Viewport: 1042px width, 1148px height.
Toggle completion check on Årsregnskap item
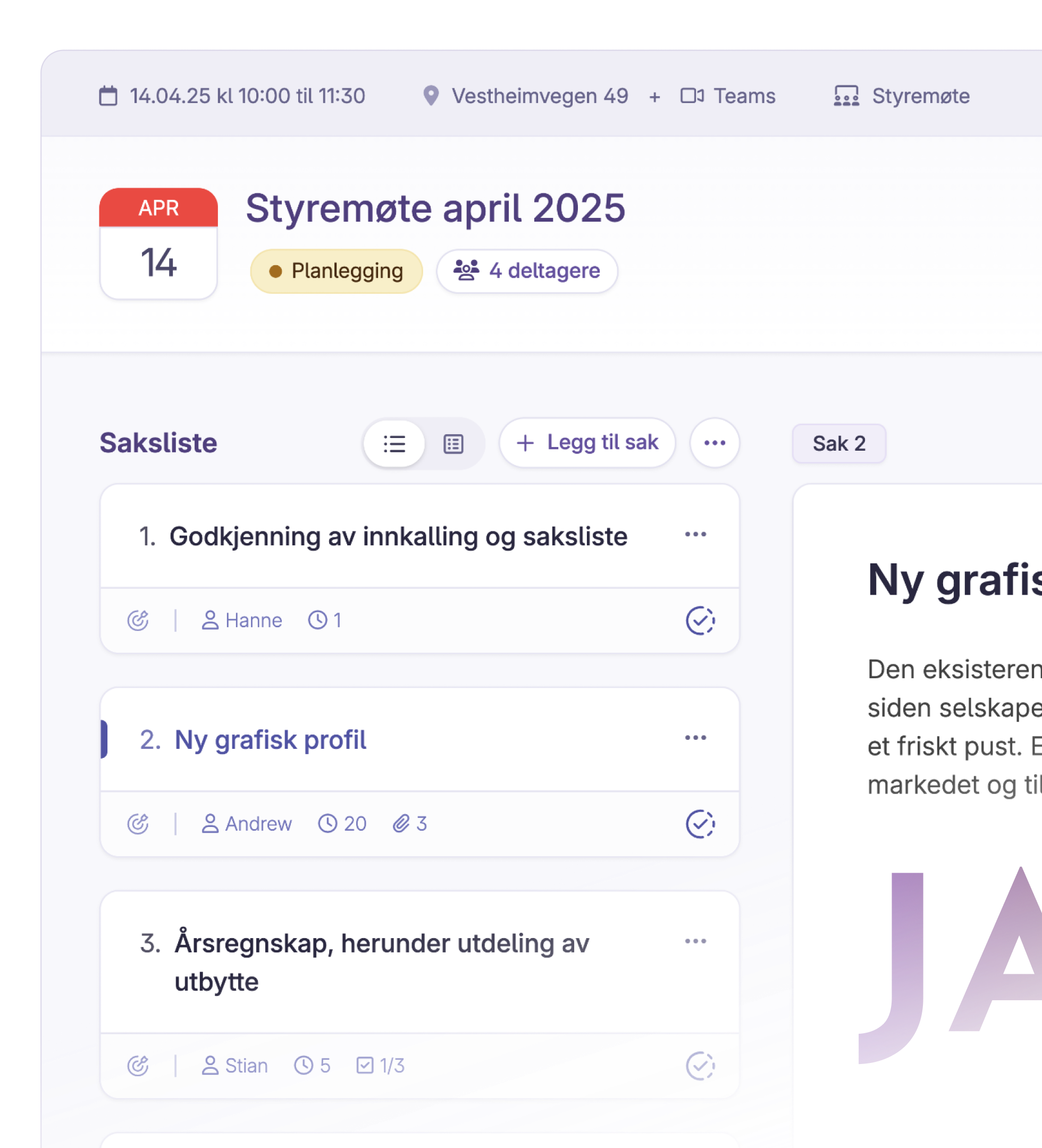pos(700,1066)
